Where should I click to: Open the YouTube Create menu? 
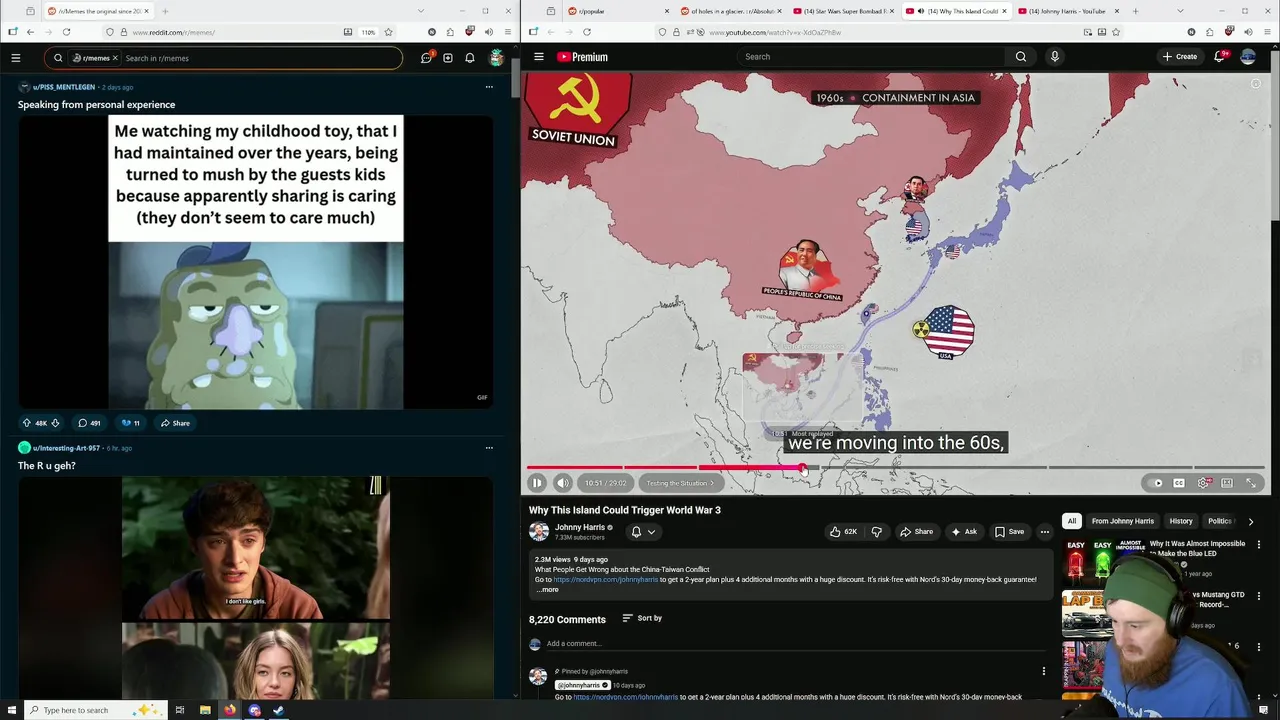pyautogui.click(x=1180, y=57)
